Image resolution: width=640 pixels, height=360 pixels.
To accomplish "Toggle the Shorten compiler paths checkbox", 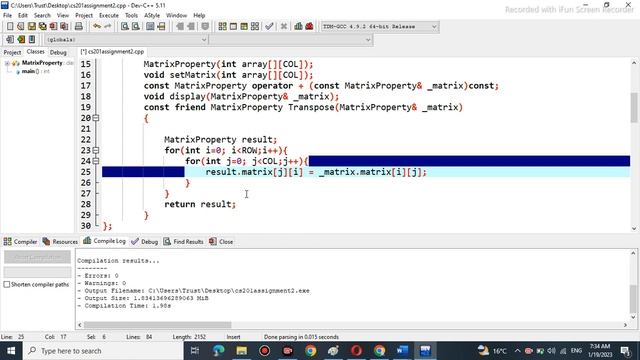I will (x=7, y=284).
